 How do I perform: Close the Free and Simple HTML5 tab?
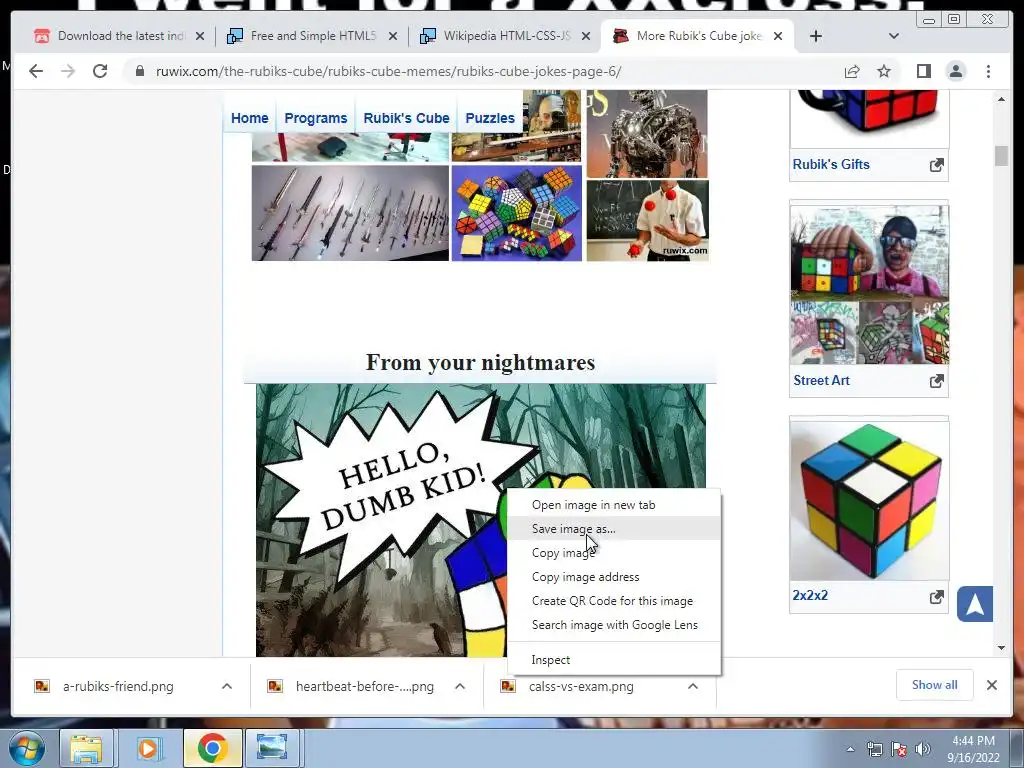(393, 36)
